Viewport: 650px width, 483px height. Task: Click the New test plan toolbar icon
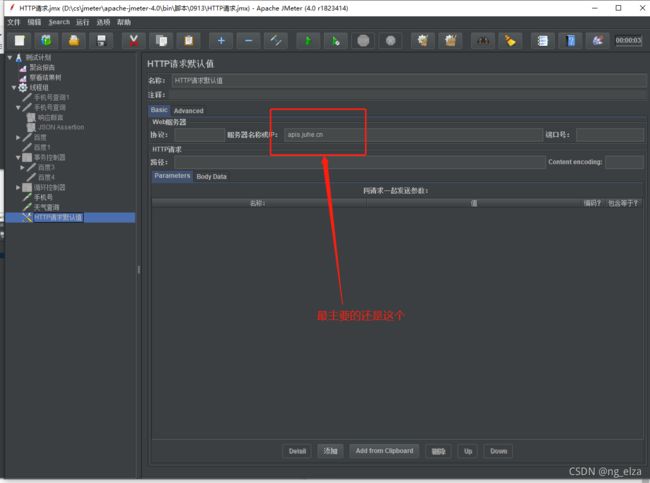19,41
